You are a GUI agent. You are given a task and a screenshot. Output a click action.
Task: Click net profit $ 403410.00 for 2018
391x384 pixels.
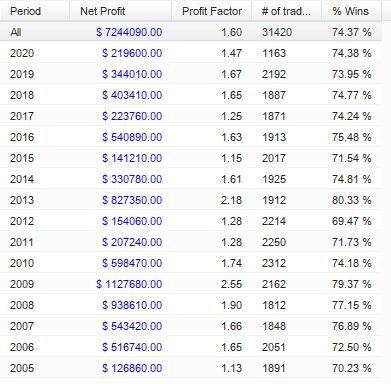click(x=132, y=95)
